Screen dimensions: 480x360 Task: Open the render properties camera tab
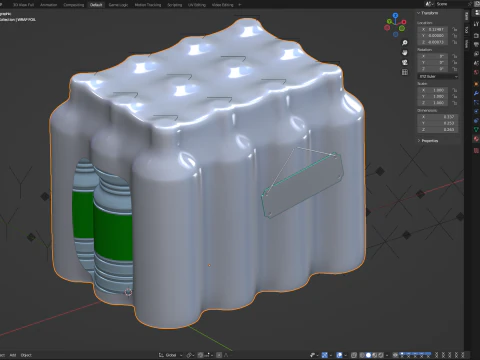click(476, 35)
